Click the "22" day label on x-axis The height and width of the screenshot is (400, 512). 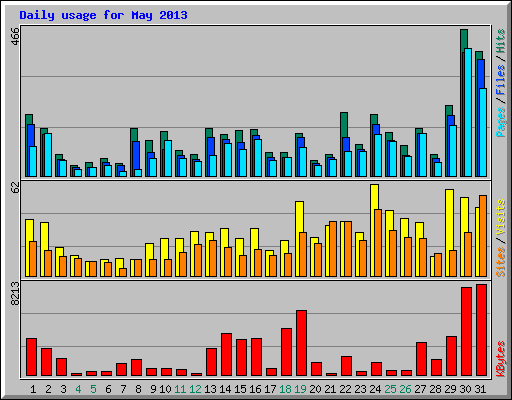point(345,389)
